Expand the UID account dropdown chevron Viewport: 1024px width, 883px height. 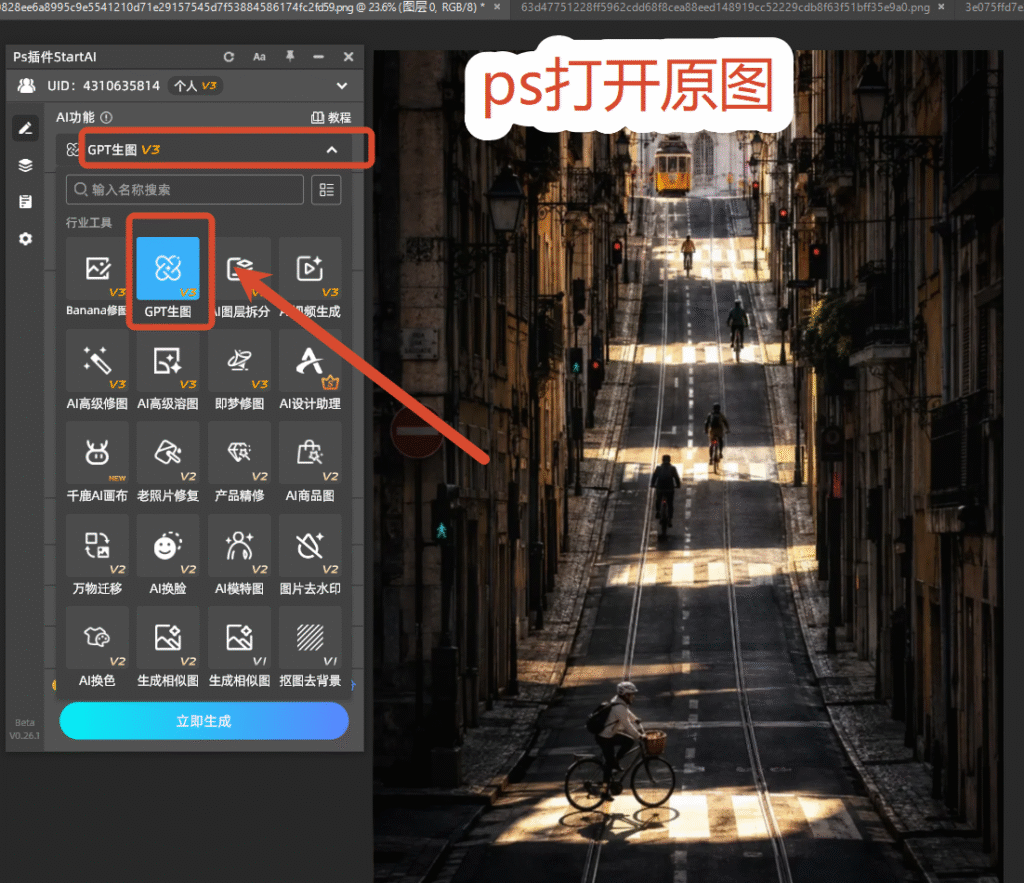point(342,86)
